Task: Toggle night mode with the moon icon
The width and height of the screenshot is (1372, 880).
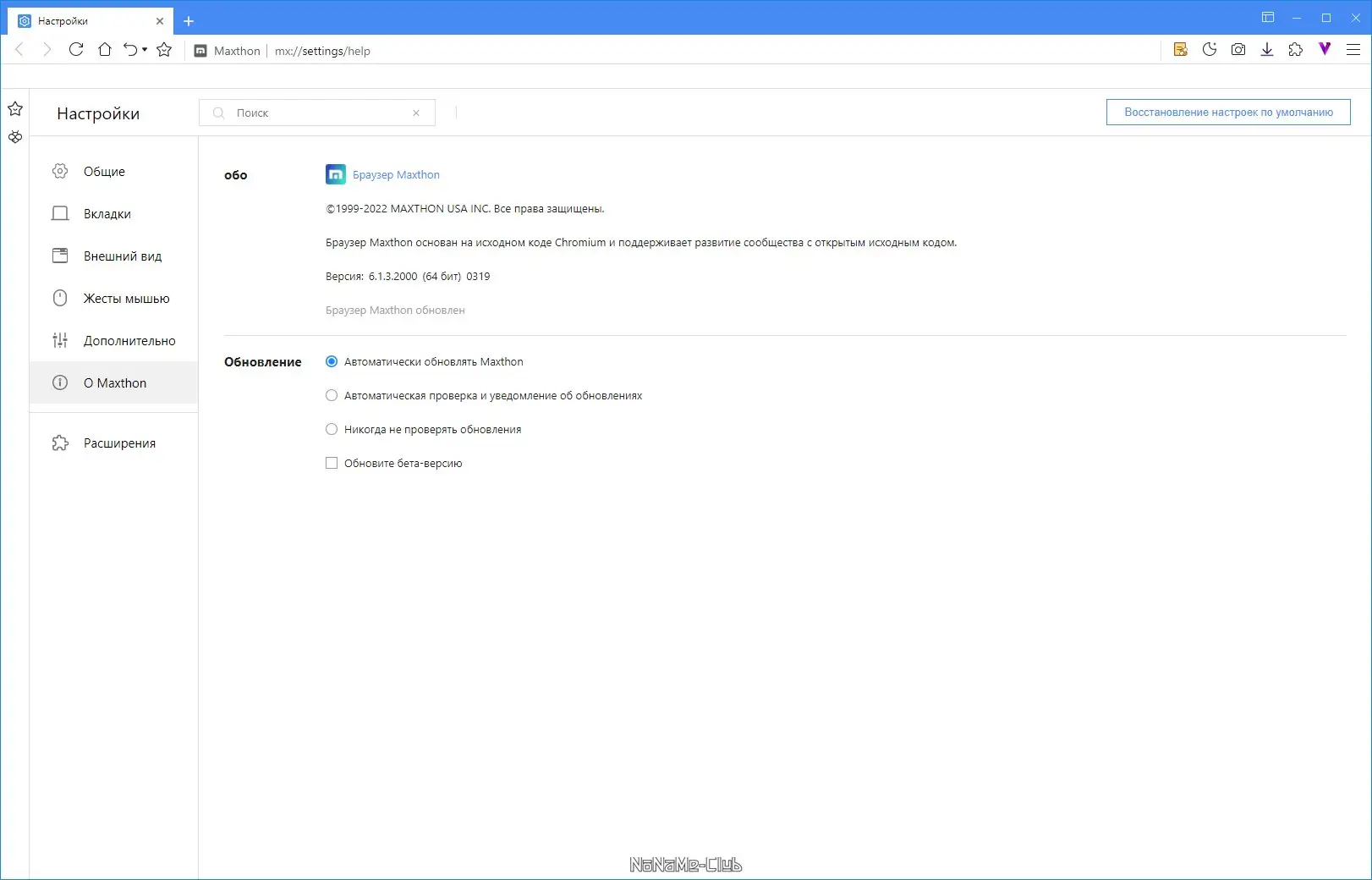Action: coord(1210,50)
